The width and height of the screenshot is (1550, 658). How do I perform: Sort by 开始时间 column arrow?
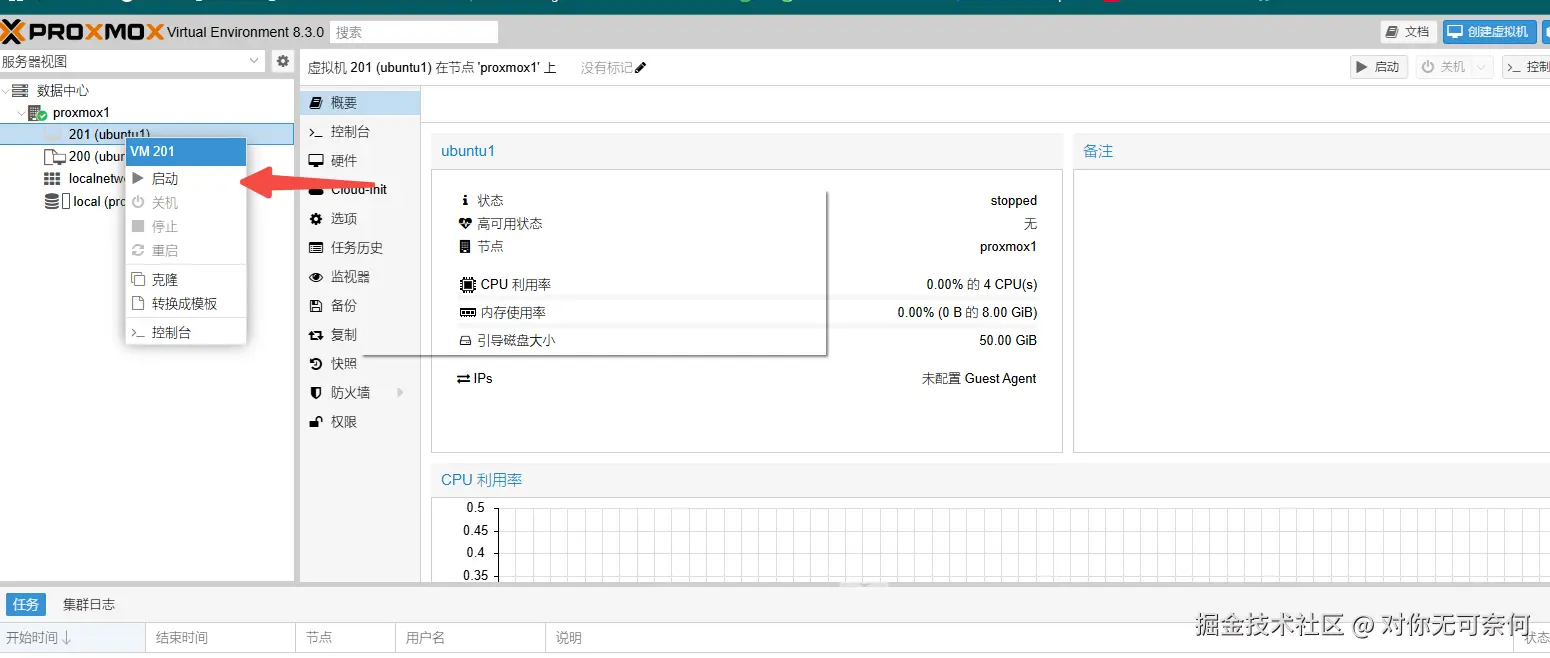tap(66, 638)
